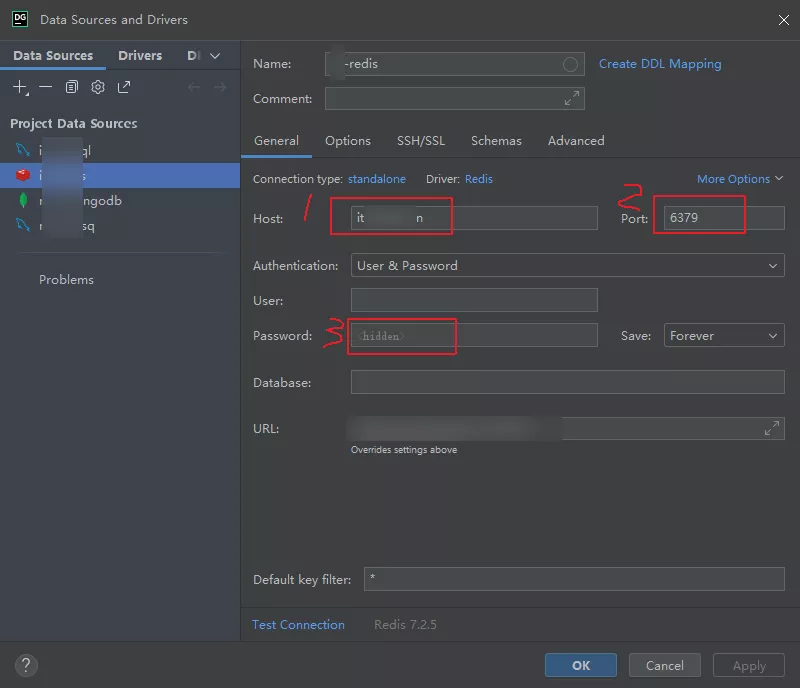Focus the Name input field
This screenshot has height=688, width=800.
pos(455,64)
